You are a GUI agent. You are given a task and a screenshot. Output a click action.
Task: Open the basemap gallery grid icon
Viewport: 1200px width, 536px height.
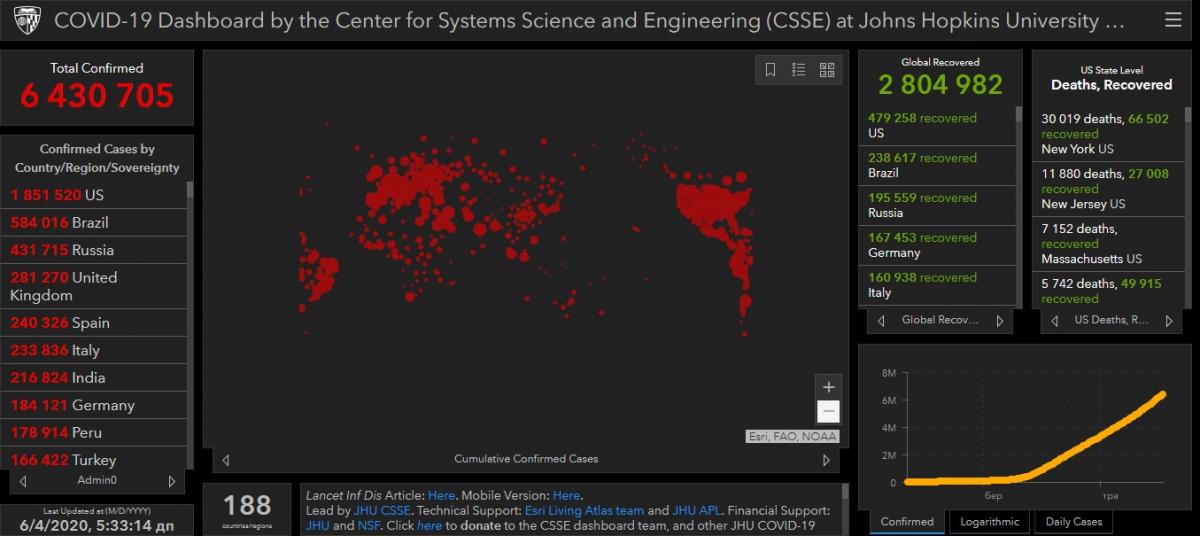pyautogui.click(x=827, y=70)
